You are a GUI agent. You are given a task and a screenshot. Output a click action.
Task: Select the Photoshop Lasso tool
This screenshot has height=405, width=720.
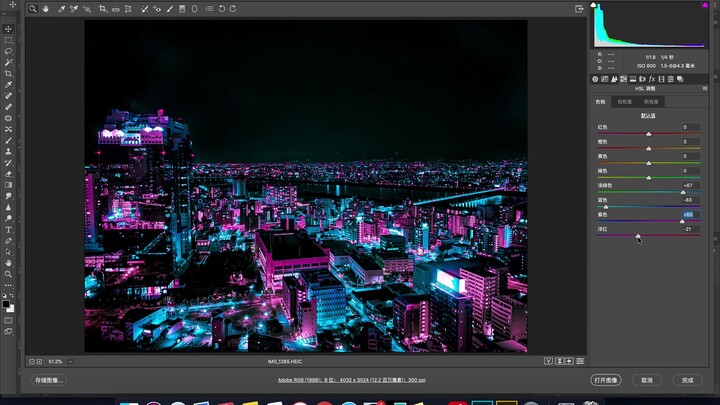tap(8, 51)
